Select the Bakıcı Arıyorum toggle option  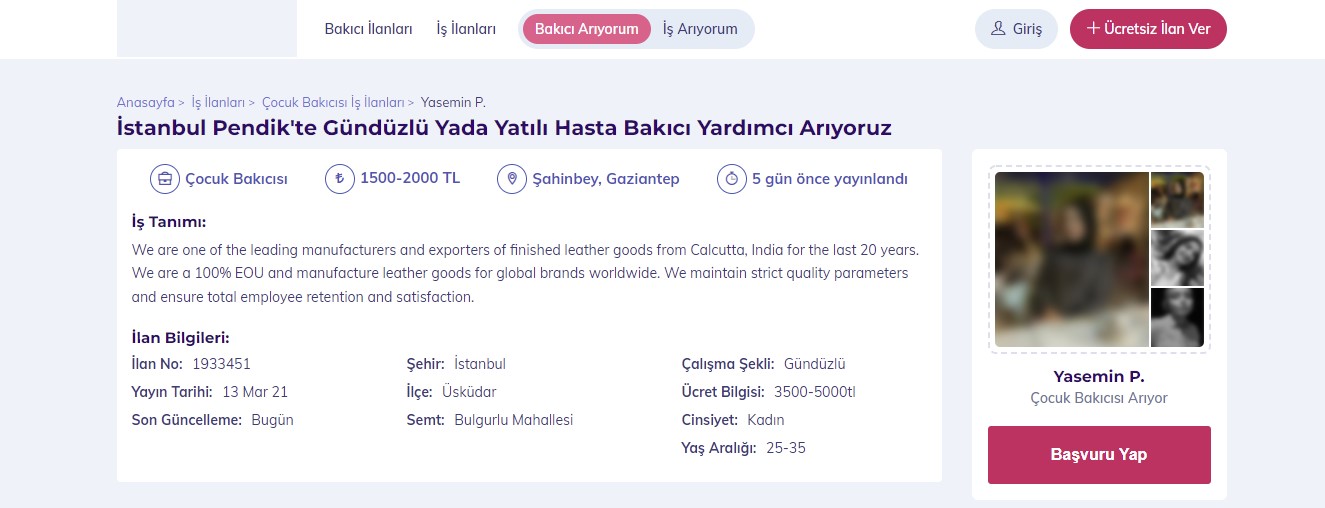point(587,29)
